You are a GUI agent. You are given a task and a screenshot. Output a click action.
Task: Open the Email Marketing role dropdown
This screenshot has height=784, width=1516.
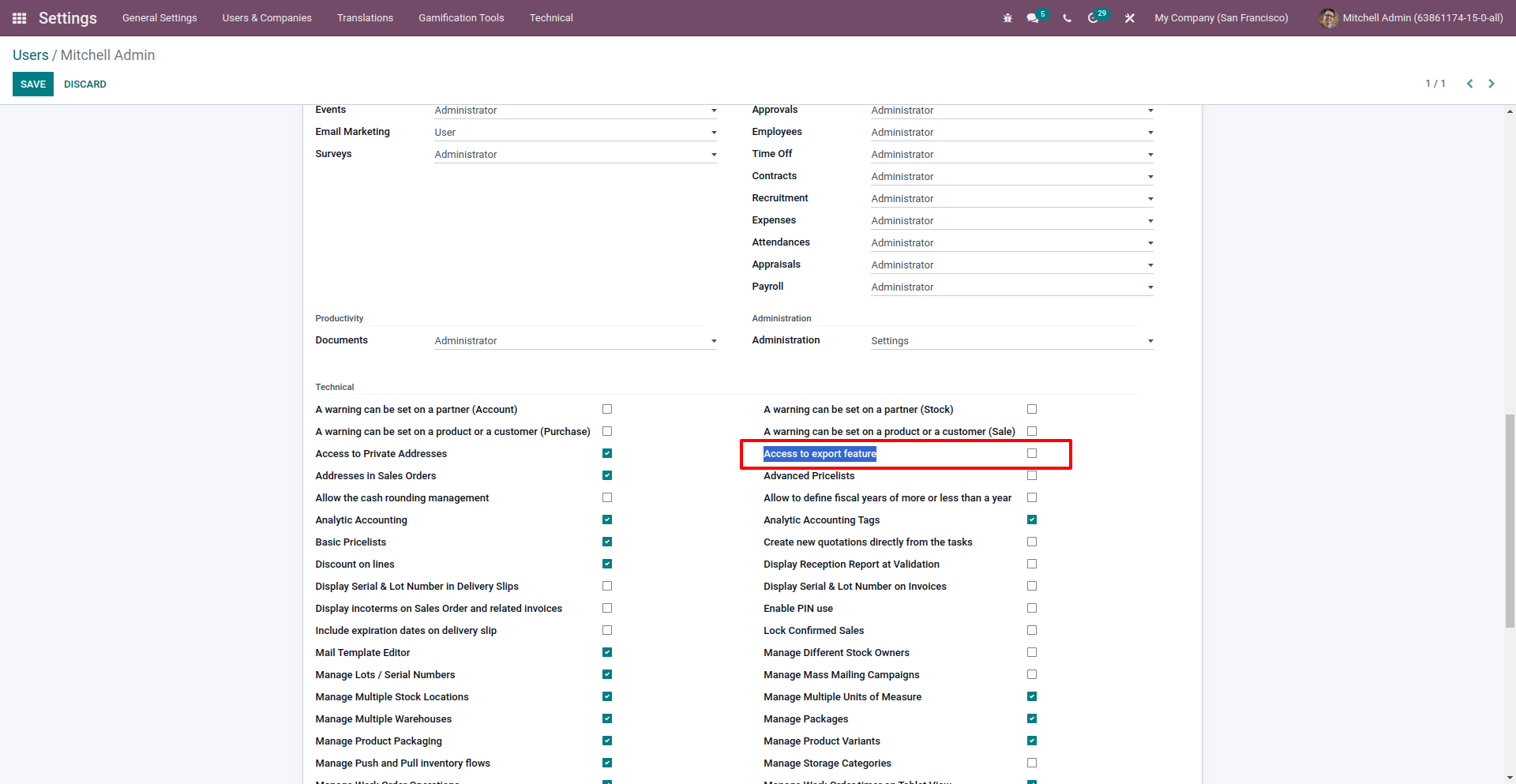[576, 132]
